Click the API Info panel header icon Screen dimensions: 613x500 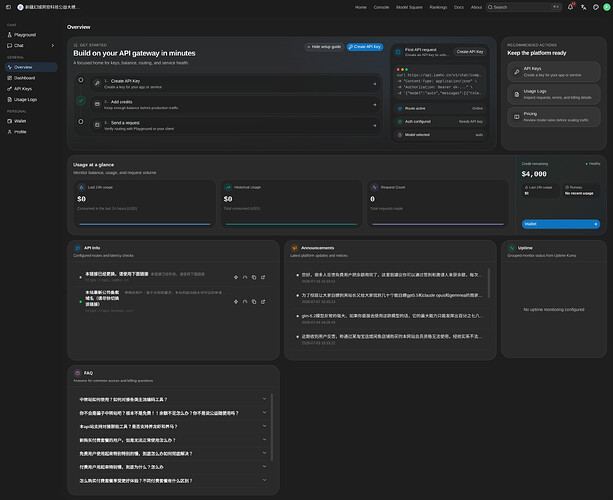tap(77, 248)
